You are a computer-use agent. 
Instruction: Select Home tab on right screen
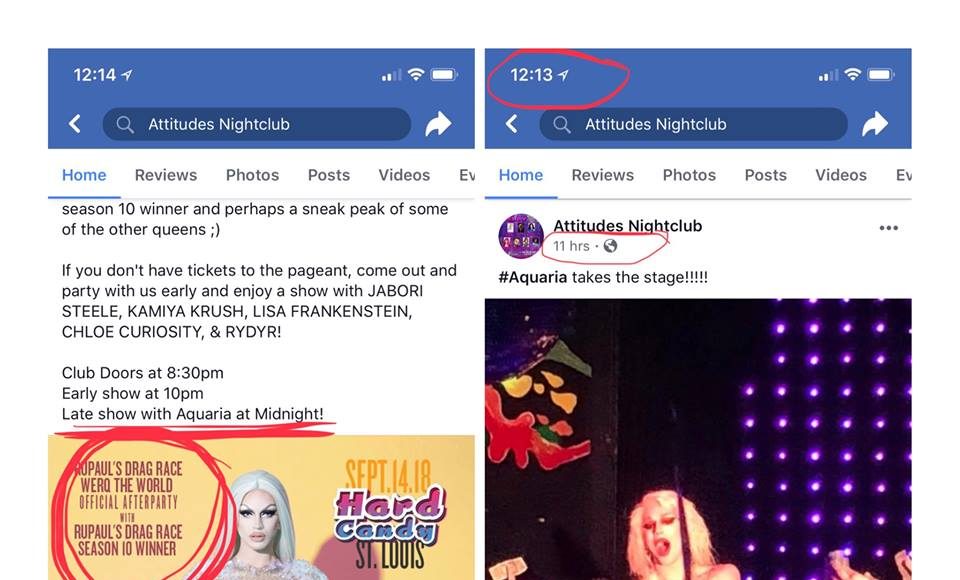tap(520, 175)
